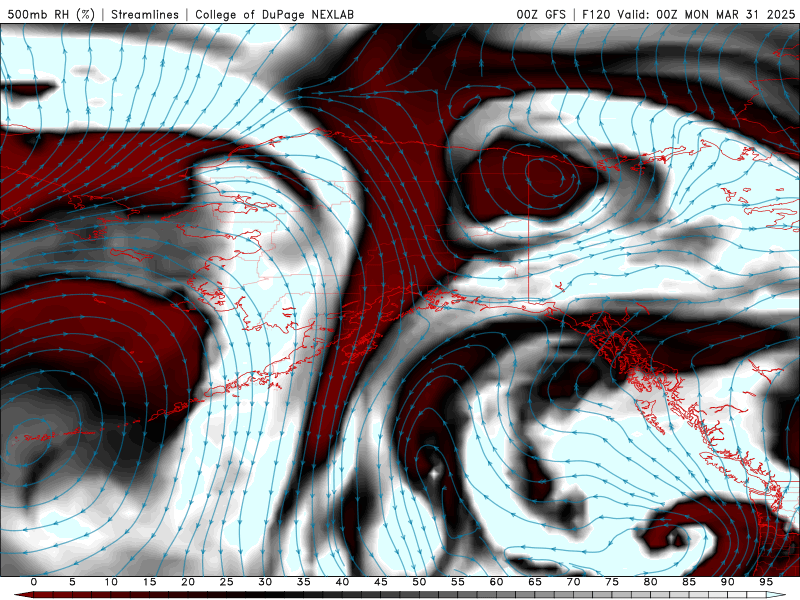Click the "90" colorbar scale label
The width and height of the screenshot is (800, 600).
point(728,582)
